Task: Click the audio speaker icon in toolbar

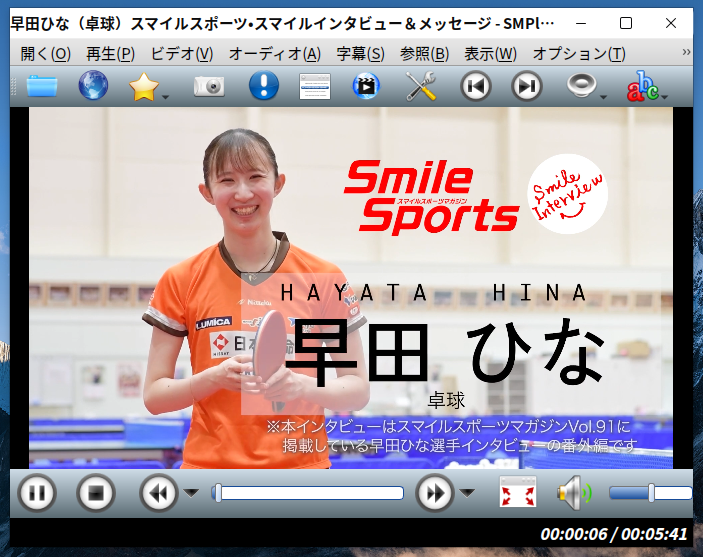Action: (x=581, y=85)
